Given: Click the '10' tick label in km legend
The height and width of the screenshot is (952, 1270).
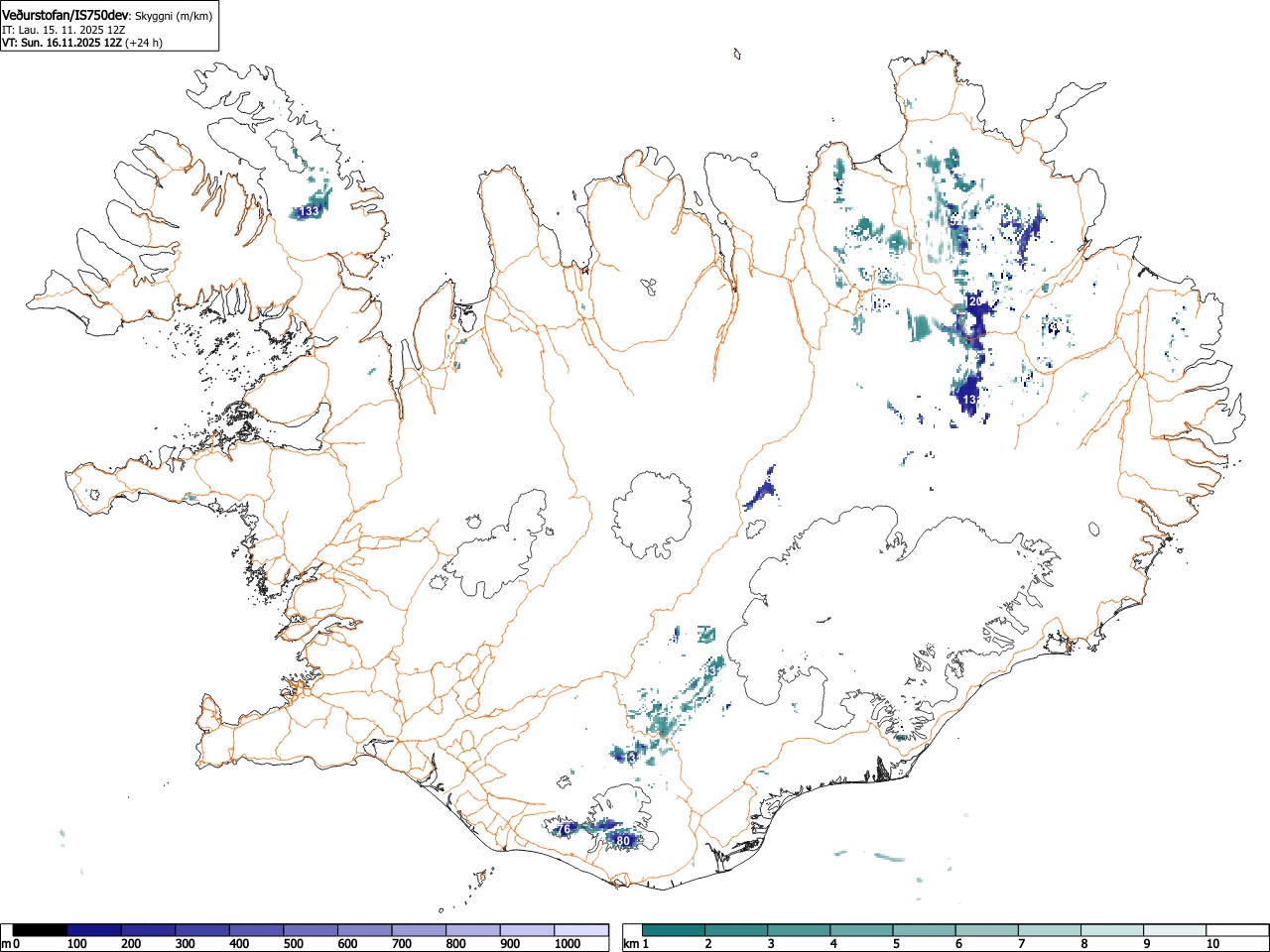Looking at the screenshot, I should click(1212, 944).
